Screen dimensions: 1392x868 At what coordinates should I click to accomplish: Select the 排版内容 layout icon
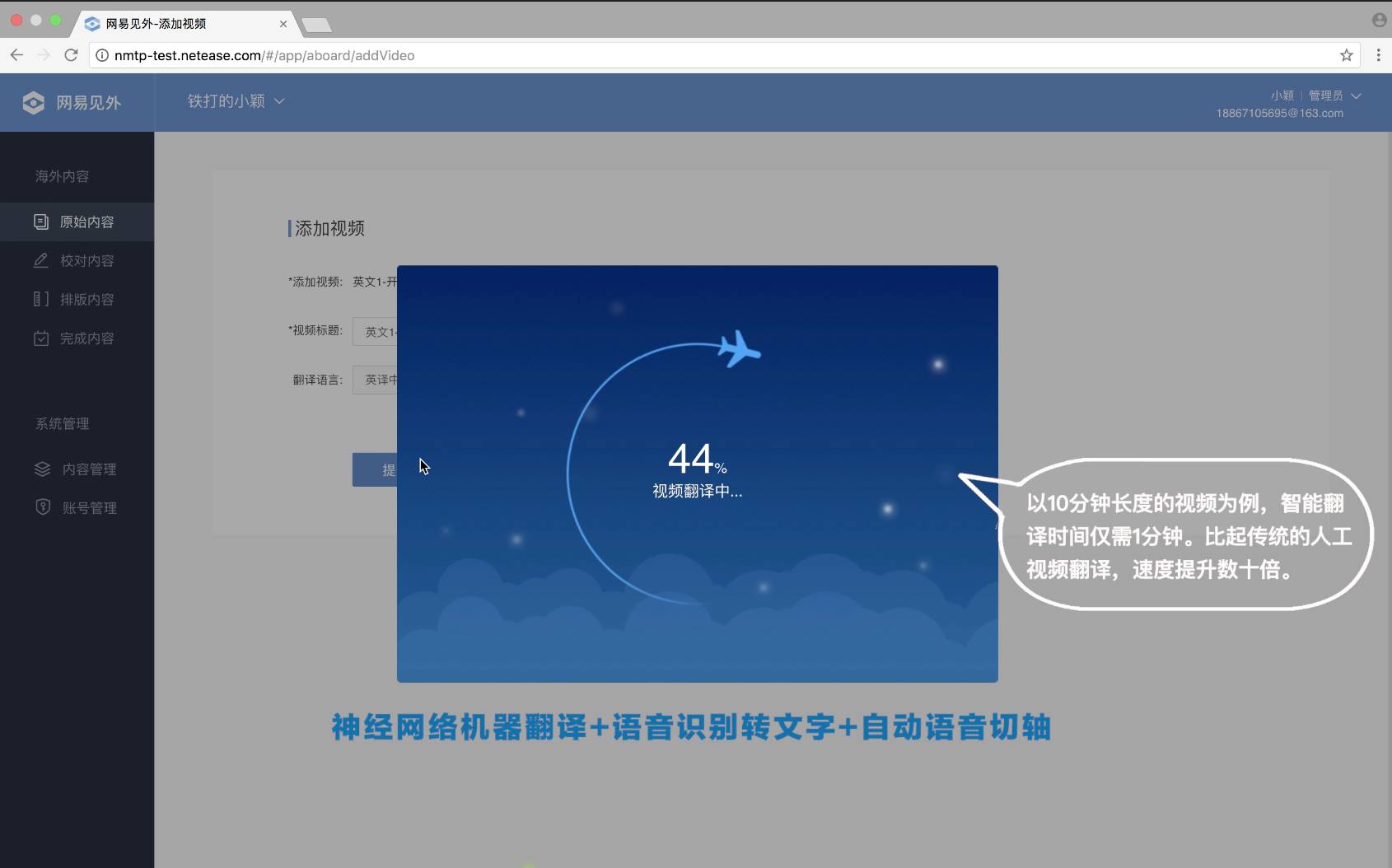click(41, 299)
